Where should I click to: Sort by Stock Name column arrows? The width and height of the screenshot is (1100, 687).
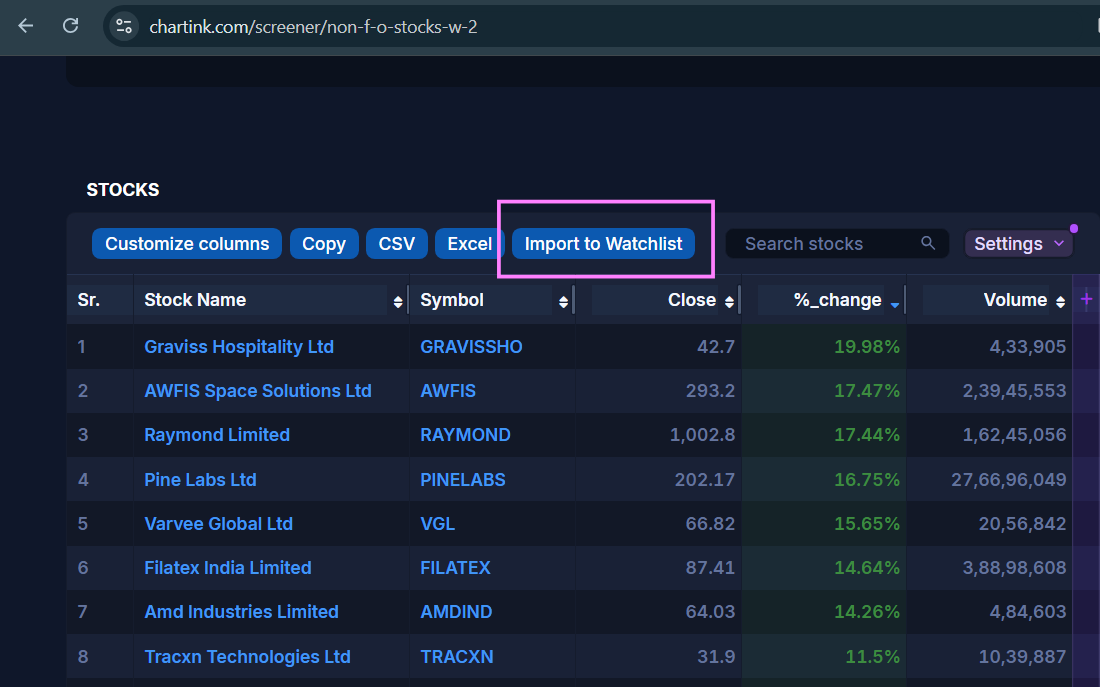(x=398, y=302)
